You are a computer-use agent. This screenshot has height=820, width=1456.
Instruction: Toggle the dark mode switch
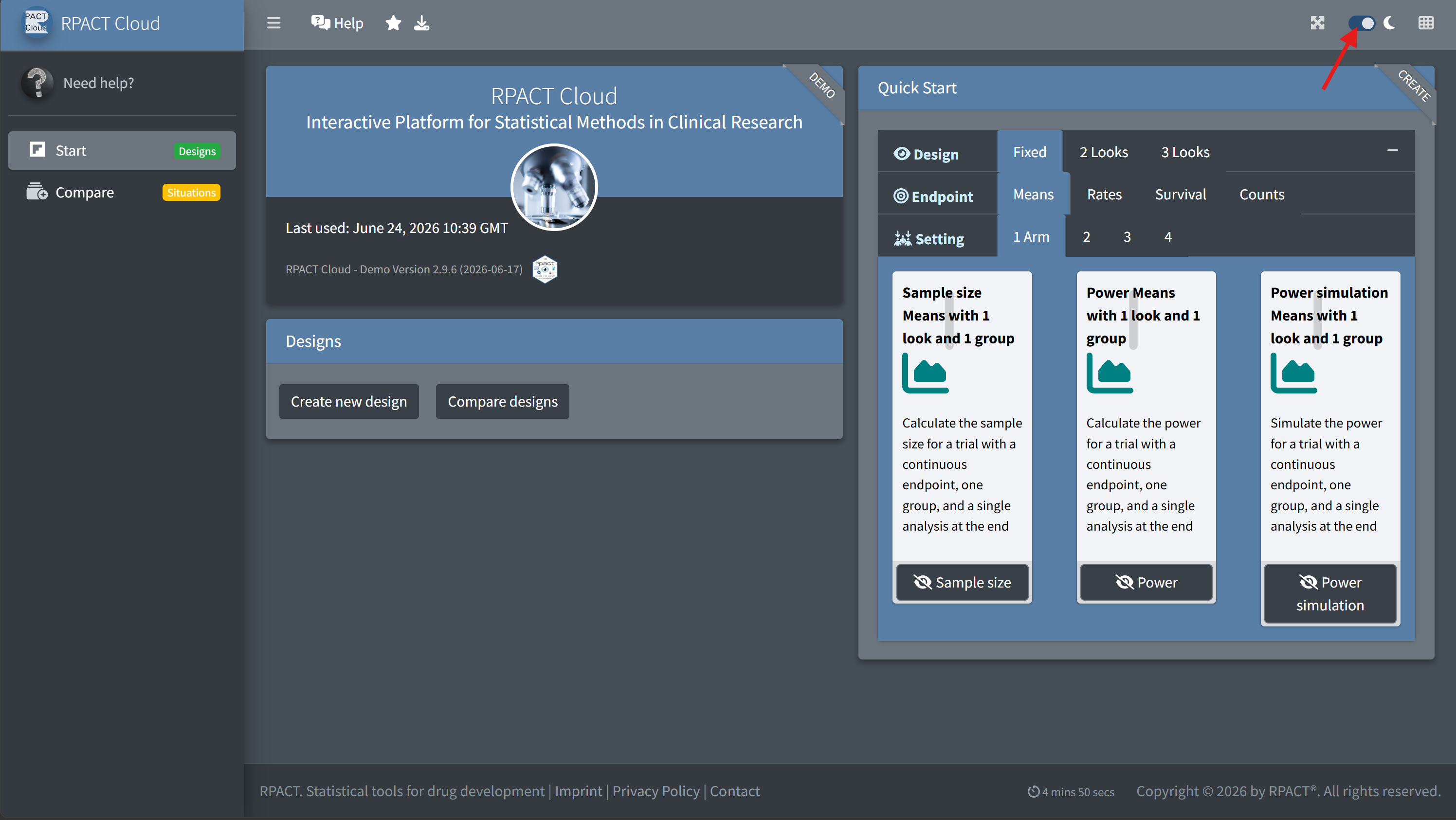tap(1362, 23)
